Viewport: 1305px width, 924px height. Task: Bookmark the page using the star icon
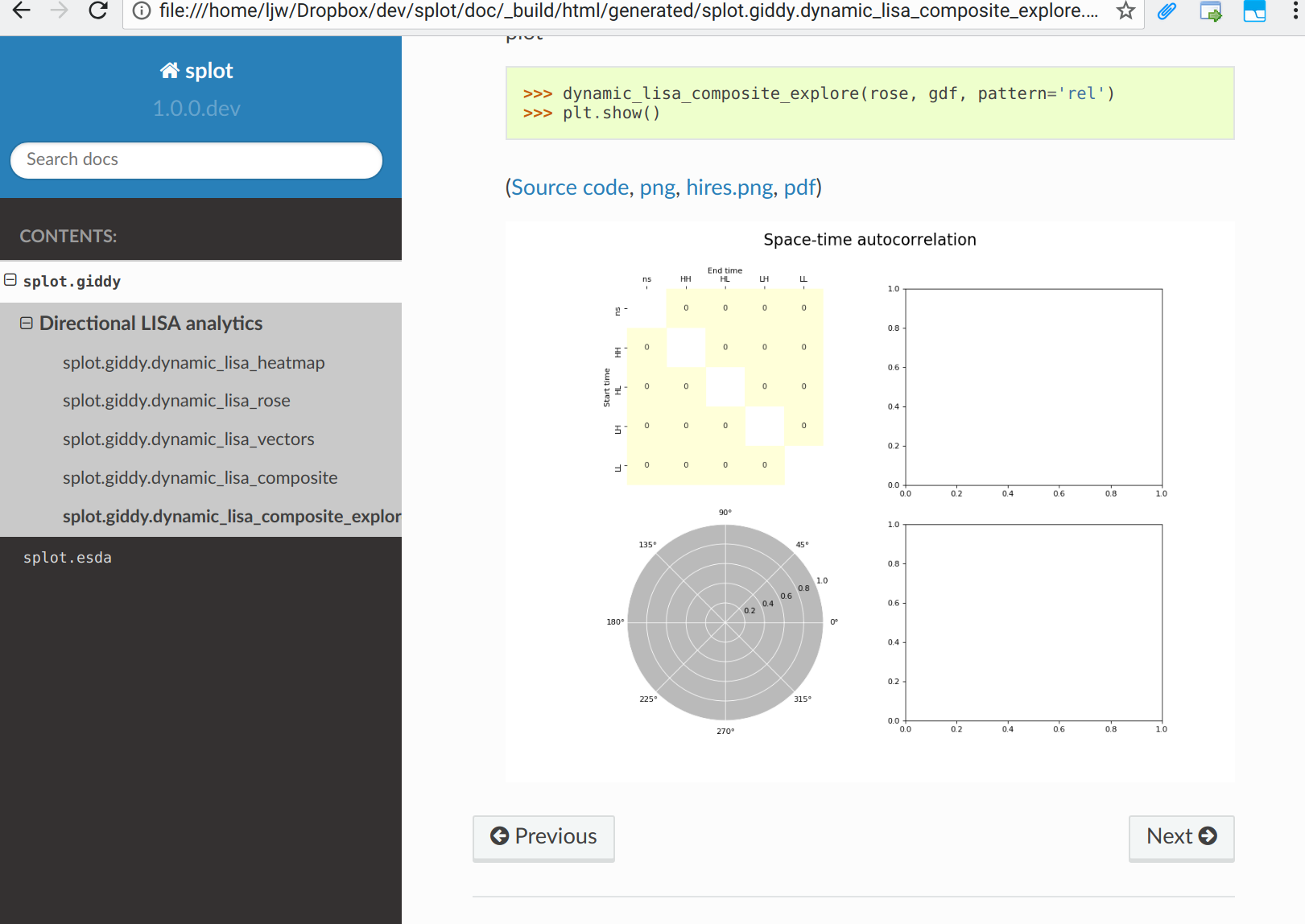(x=1124, y=11)
